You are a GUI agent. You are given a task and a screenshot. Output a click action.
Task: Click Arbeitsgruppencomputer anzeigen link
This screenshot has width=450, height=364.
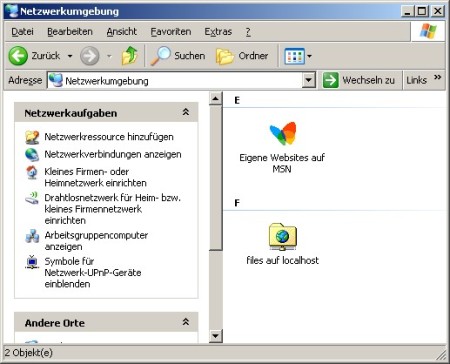96,241
